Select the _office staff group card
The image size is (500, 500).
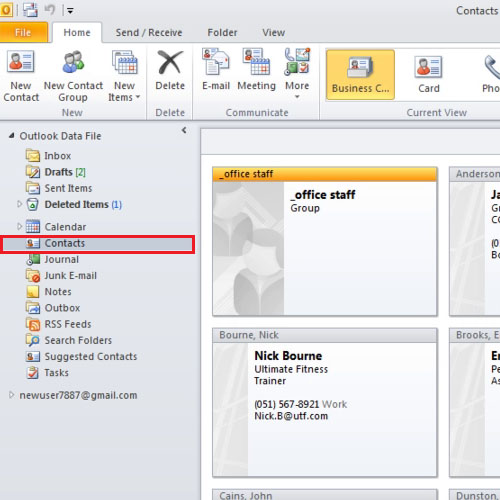tap(325, 241)
